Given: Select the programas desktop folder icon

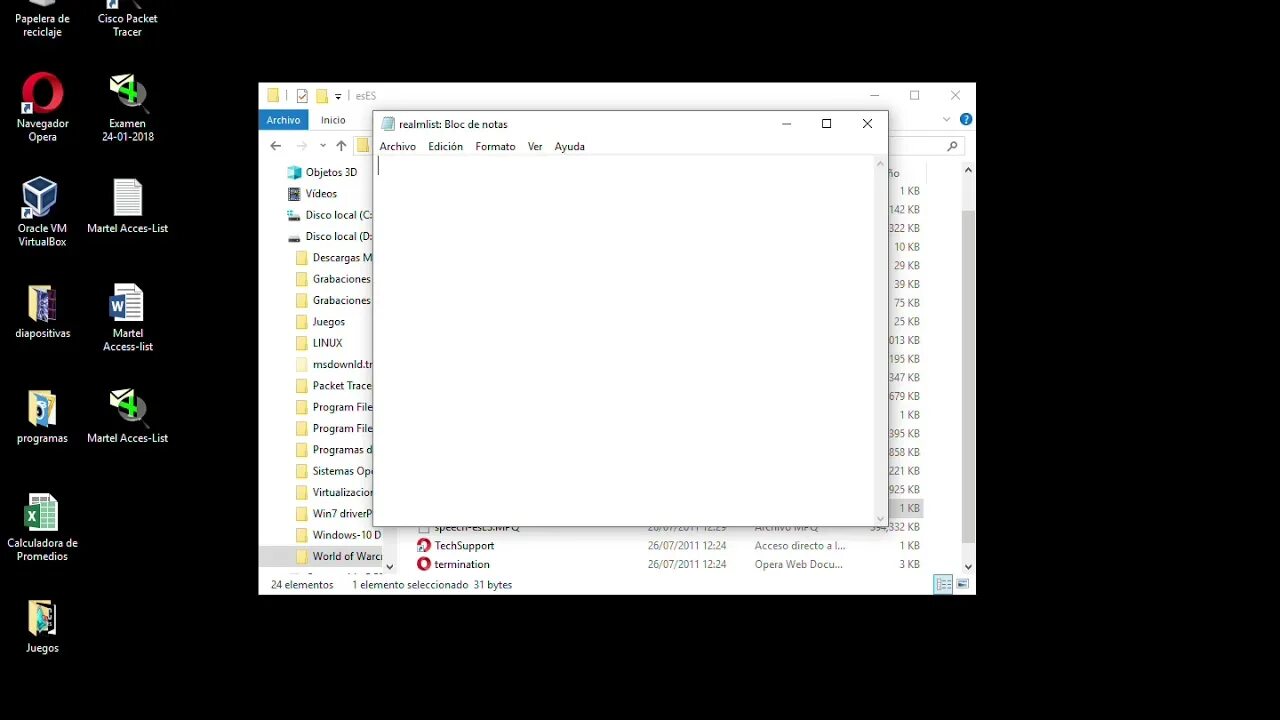Looking at the screenshot, I should click(x=42, y=416).
